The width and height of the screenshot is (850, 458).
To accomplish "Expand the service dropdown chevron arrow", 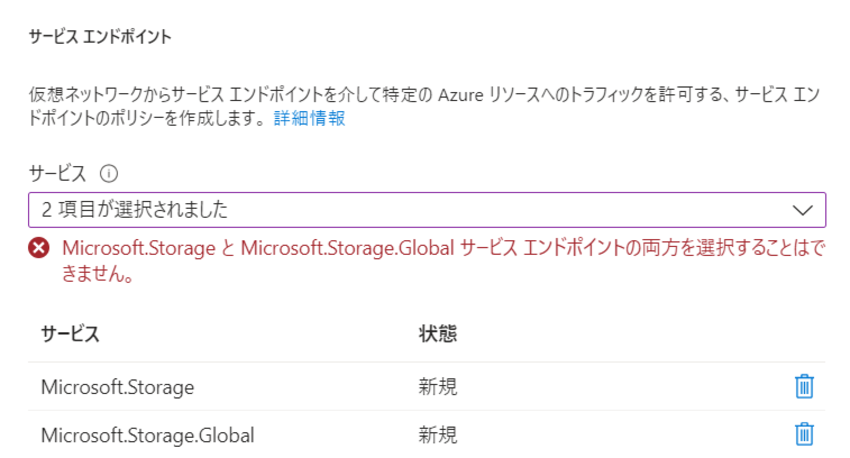I will pos(802,210).
